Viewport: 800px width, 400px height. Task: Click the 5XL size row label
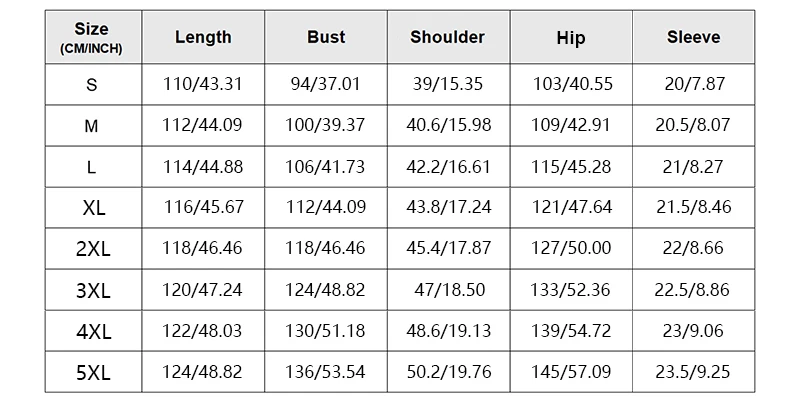93,372
